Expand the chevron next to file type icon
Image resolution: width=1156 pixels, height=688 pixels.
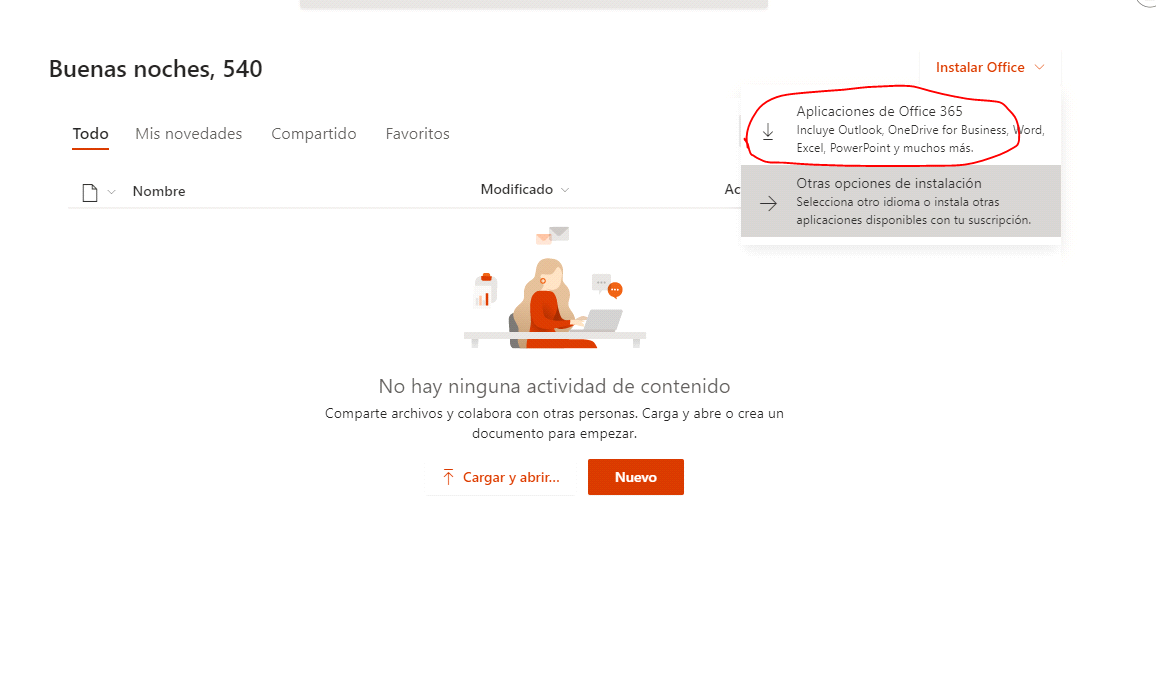point(111,192)
